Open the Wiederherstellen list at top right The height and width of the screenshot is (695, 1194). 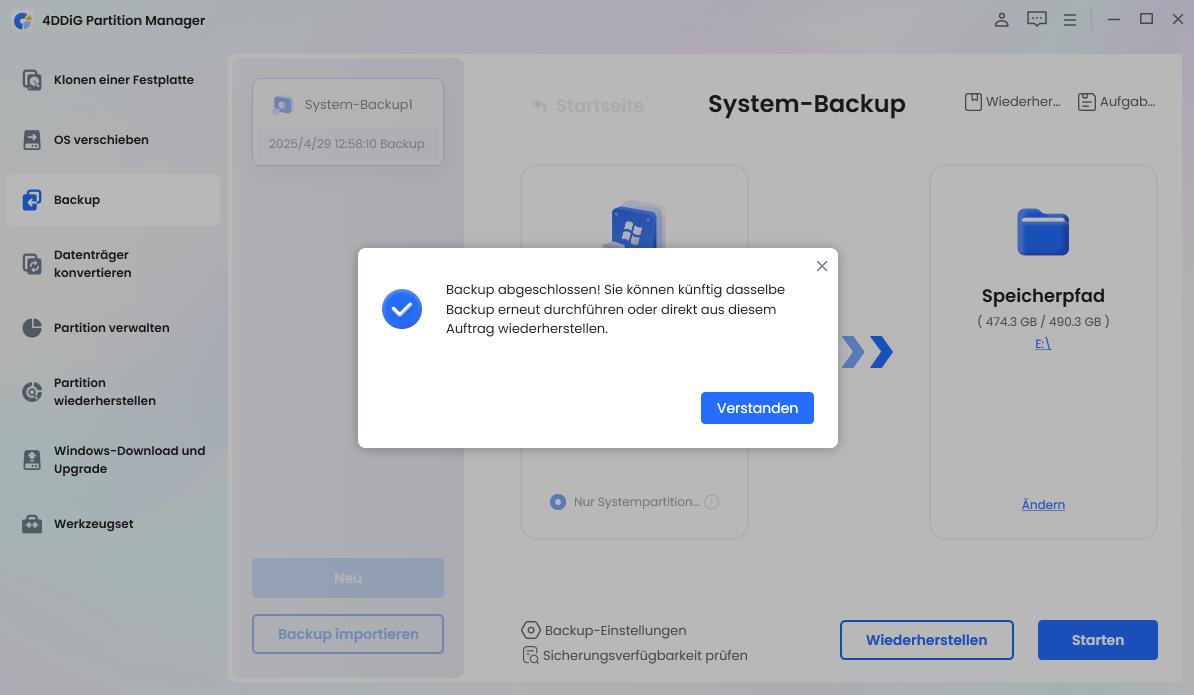1012,101
